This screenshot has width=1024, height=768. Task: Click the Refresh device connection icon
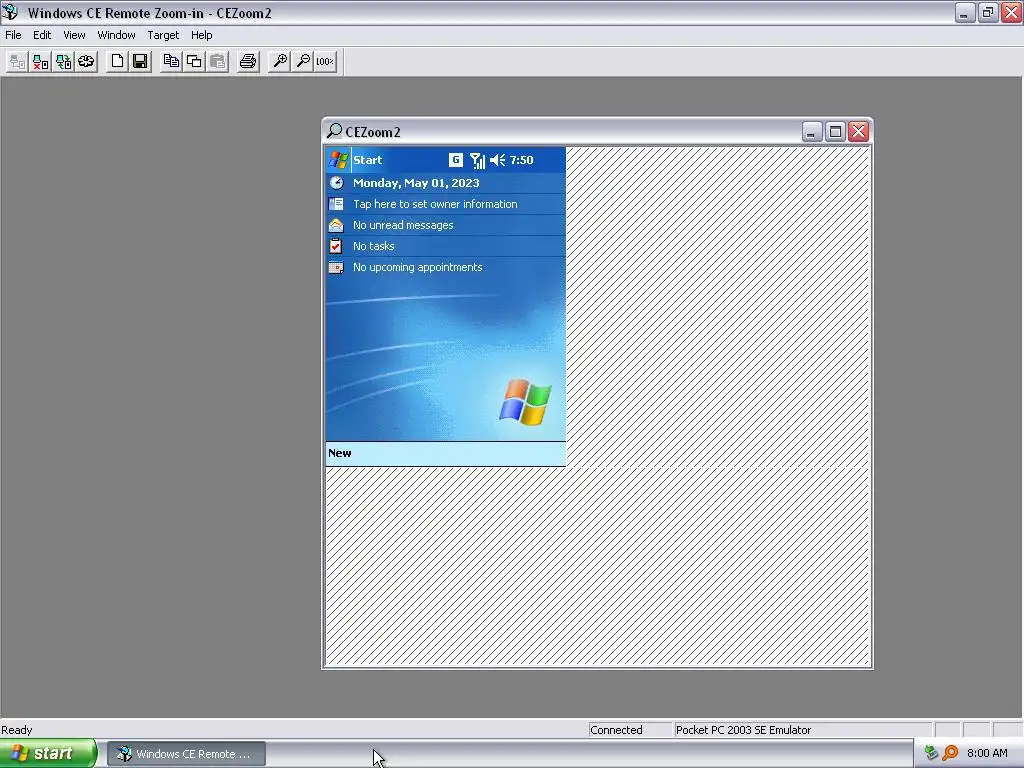pyautogui.click(x=63, y=61)
